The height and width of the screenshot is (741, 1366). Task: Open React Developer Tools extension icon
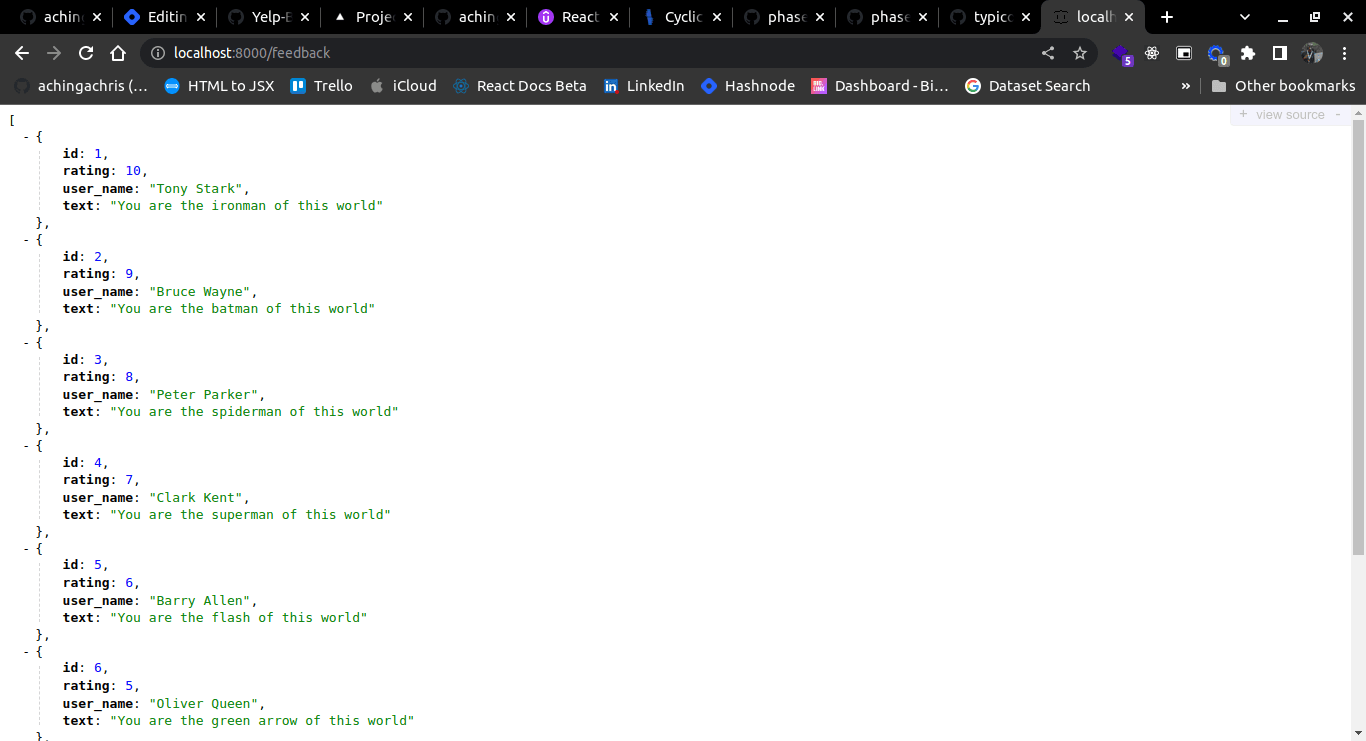[1152, 53]
